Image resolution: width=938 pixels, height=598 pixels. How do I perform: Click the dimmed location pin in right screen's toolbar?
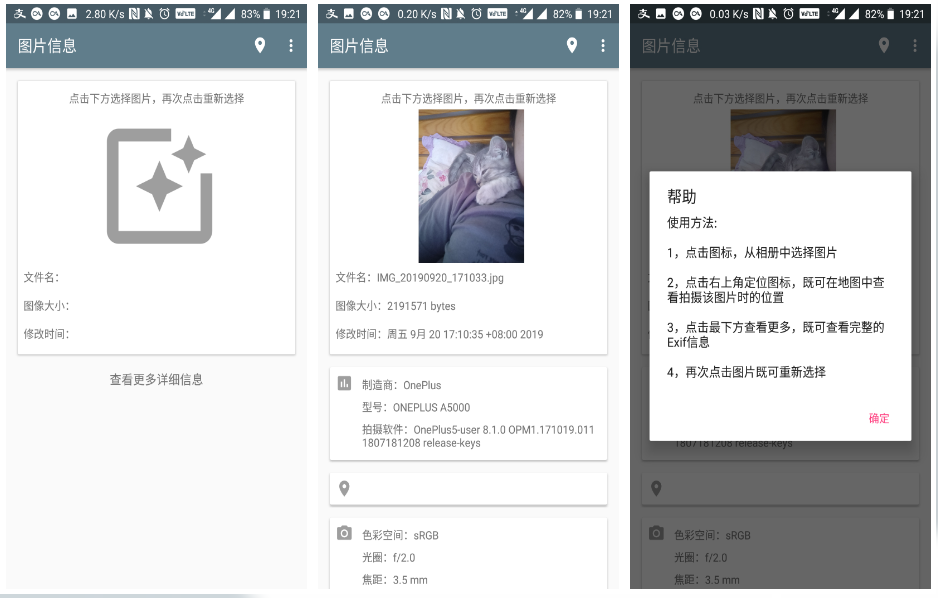coord(884,45)
